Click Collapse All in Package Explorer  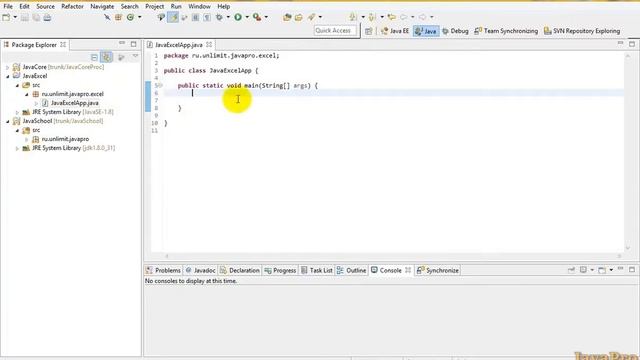94,58
